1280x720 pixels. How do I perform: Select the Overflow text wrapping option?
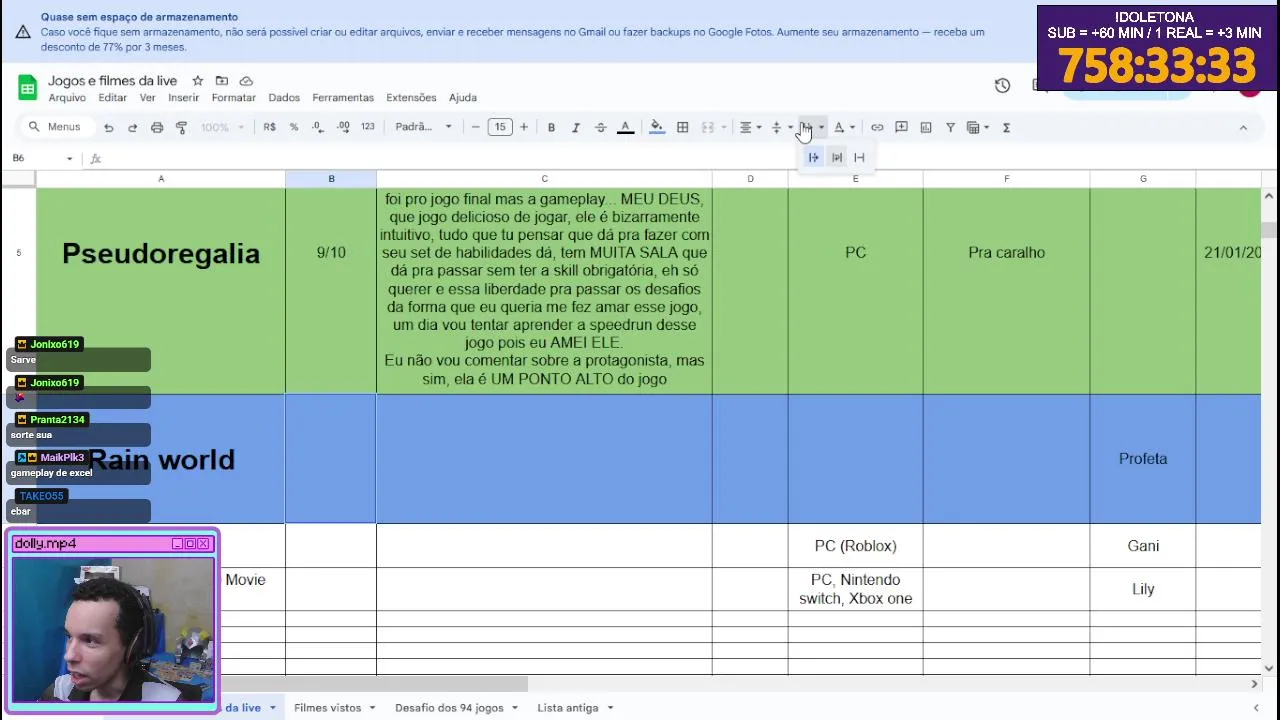[813, 157]
